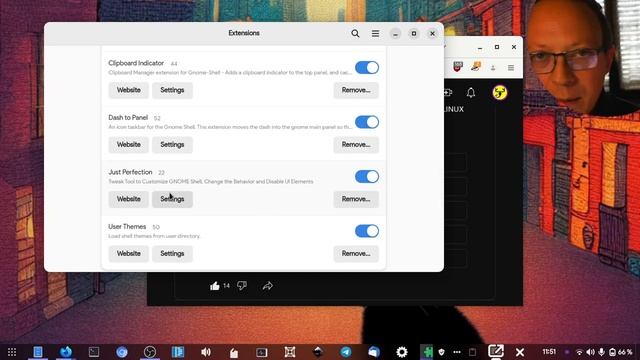This screenshot has height=360, width=640.
Task: Open the white Files icon in the taskbar
Action: [x=234, y=352]
